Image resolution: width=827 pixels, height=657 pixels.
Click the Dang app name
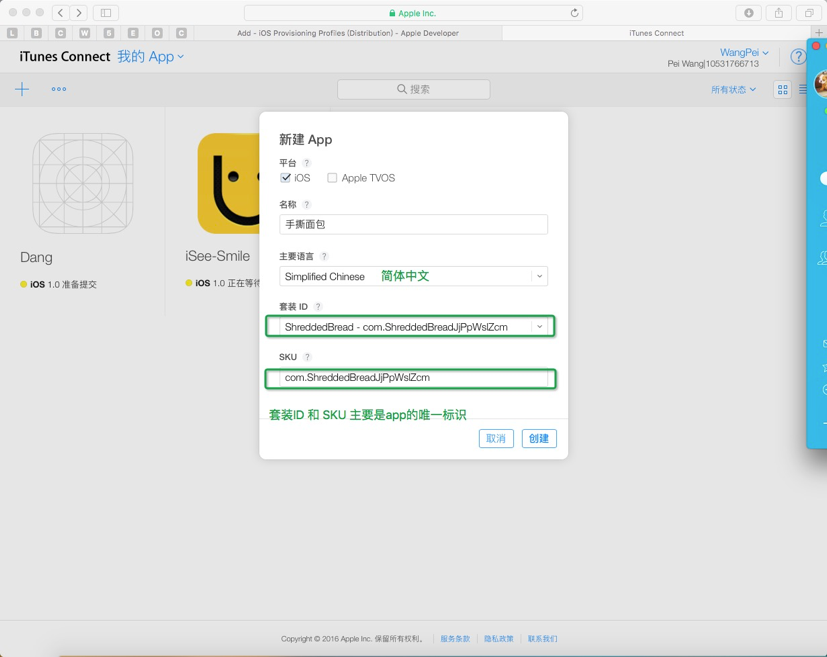click(x=36, y=257)
